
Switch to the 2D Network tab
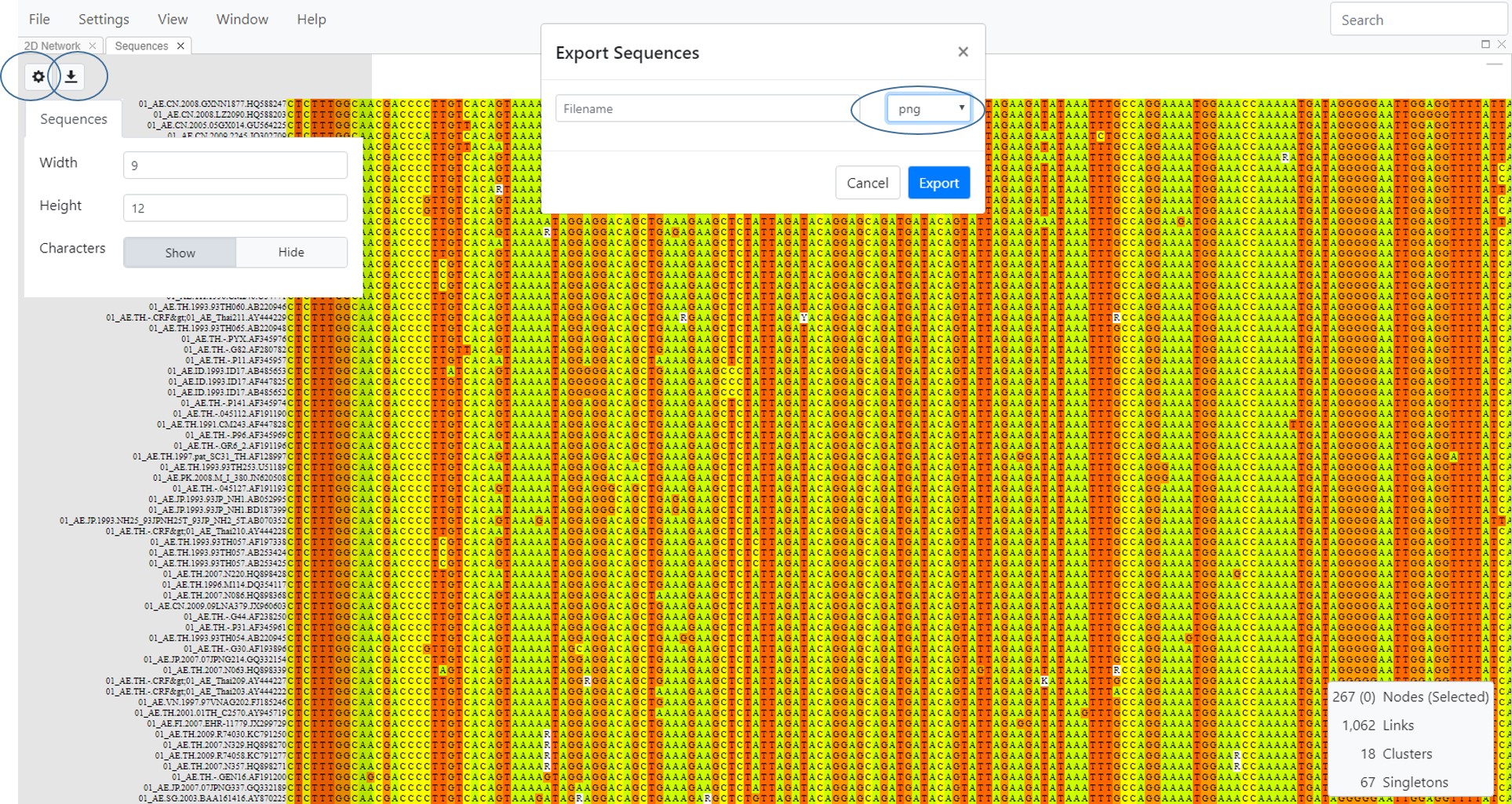52,45
